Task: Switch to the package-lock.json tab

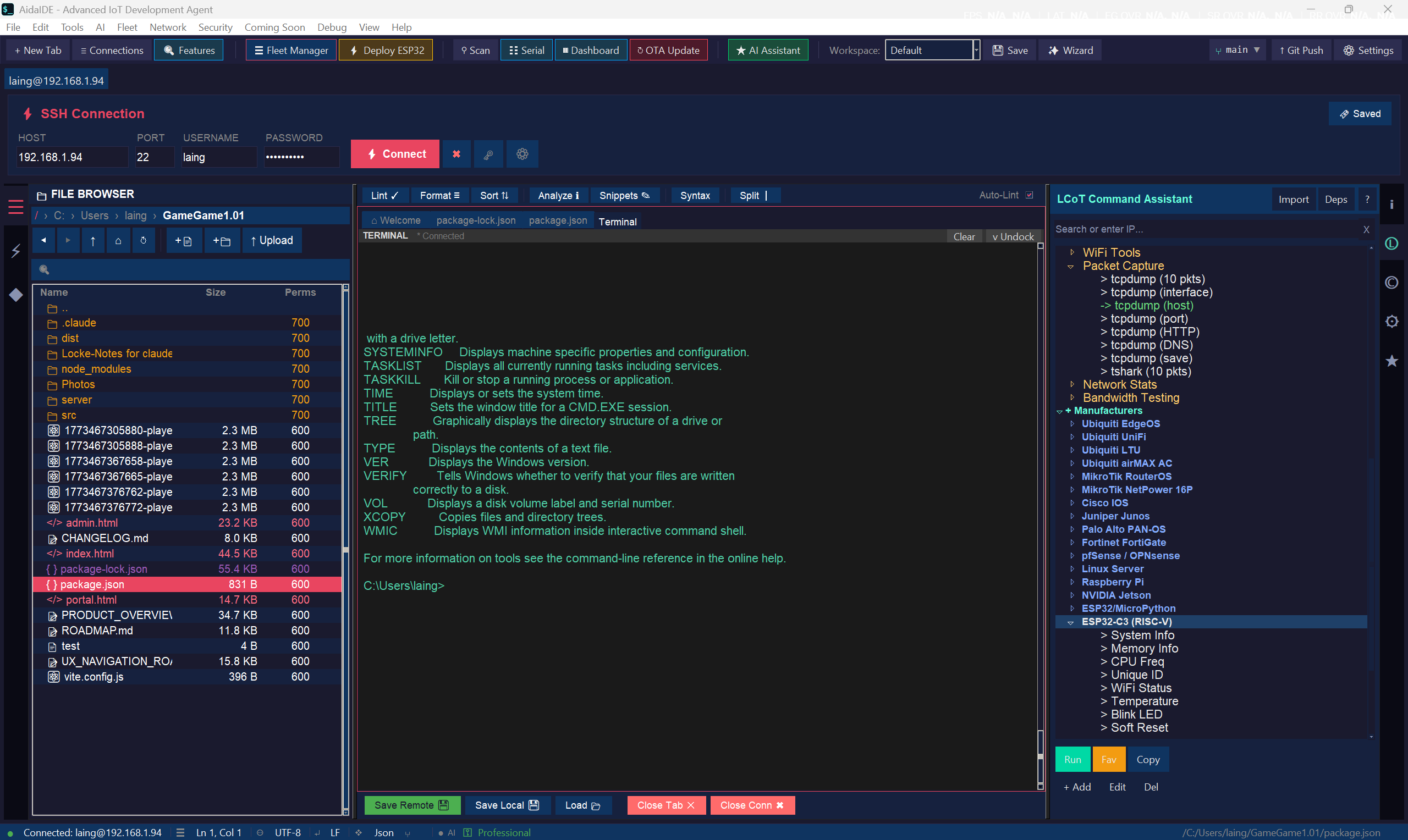Action: (476, 220)
